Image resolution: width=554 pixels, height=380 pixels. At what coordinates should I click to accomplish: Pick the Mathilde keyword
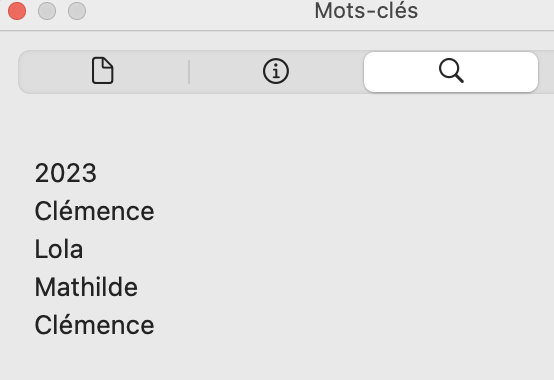pos(86,287)
